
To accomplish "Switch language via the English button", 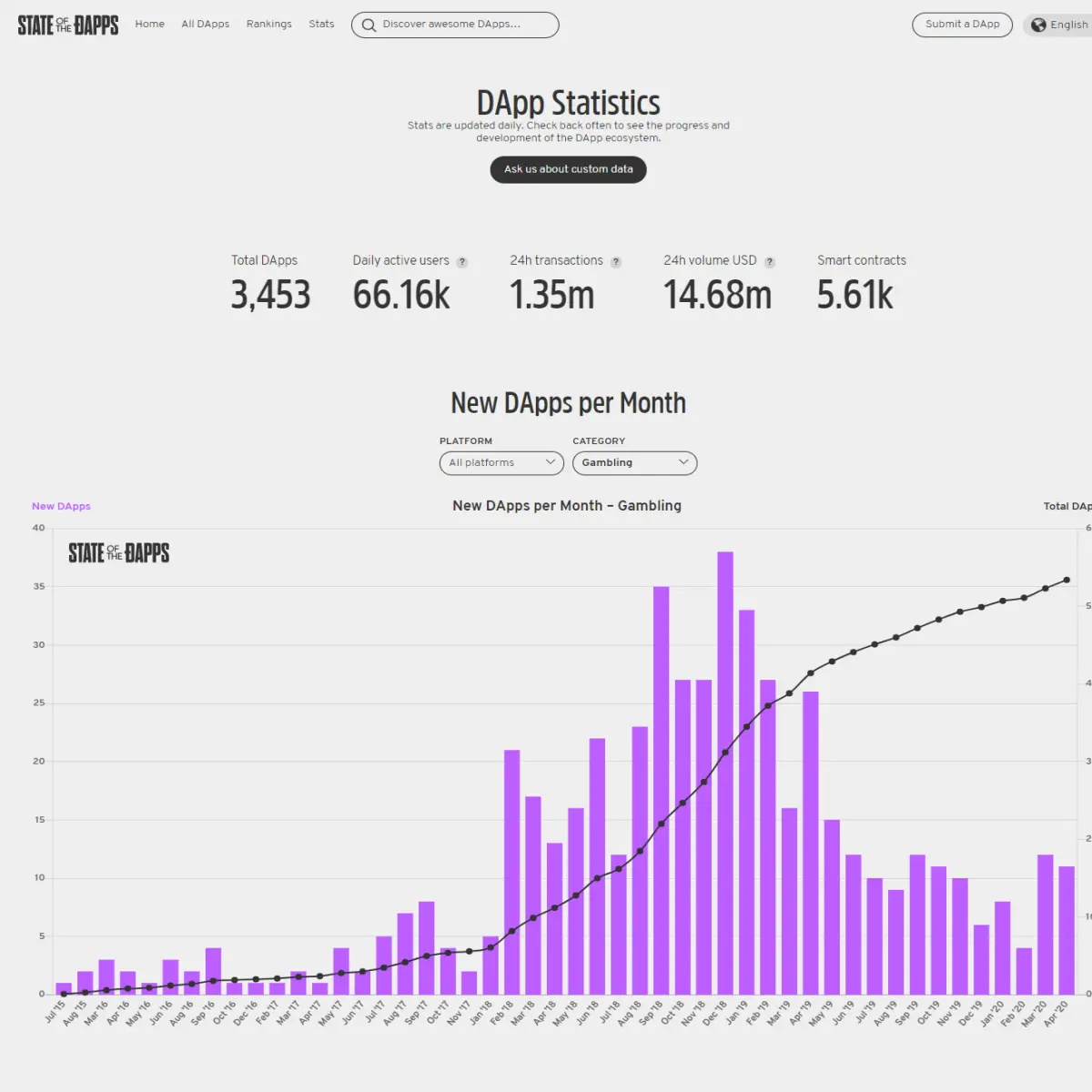I will pos(1059,25).
